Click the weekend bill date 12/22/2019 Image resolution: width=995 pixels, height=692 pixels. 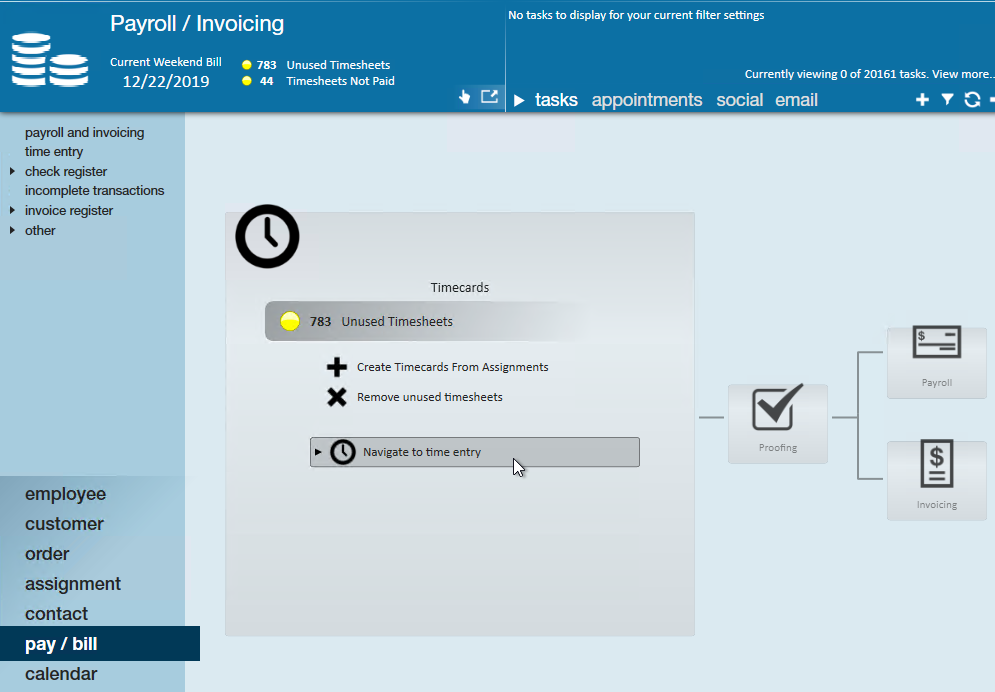click(x=166, y=81)
